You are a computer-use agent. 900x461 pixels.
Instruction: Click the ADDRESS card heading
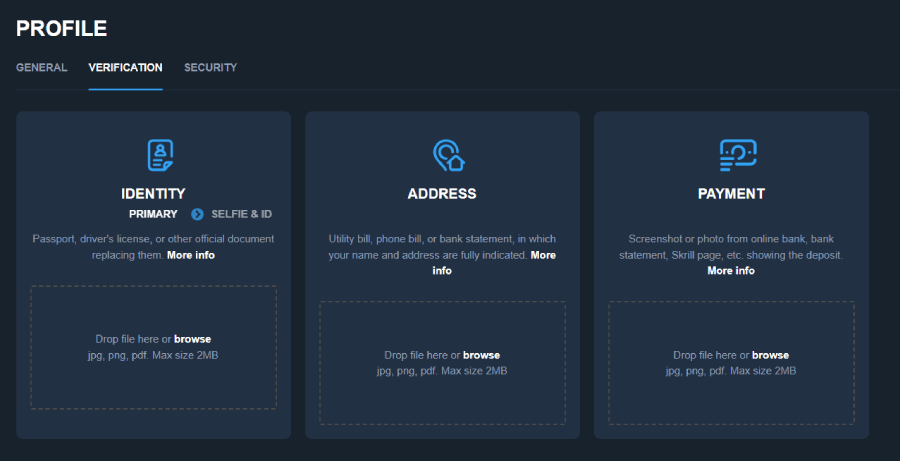pos(442,193)
